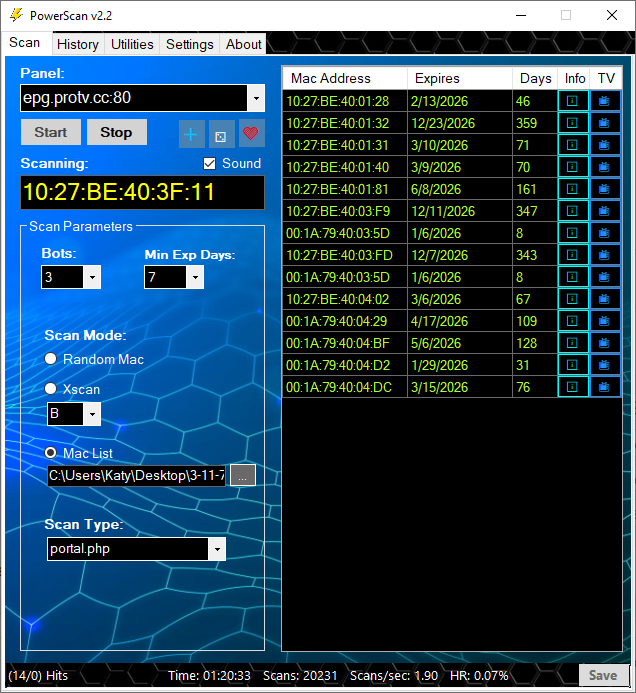
Task: Open Info for MAC 10:27:BE:40:04:02
Action: [573, 299]
